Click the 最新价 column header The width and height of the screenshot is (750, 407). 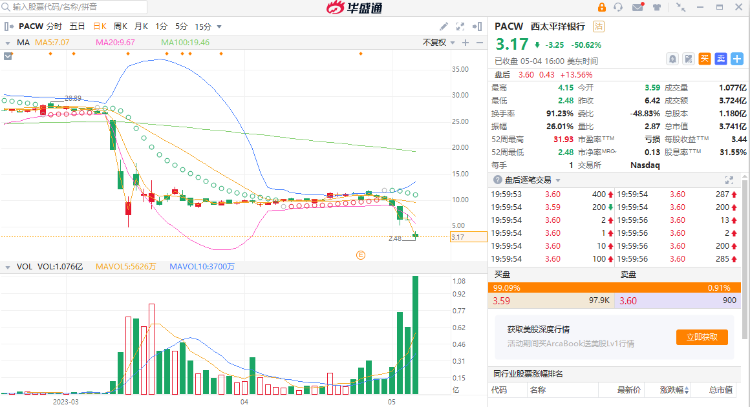pos(629,390)
